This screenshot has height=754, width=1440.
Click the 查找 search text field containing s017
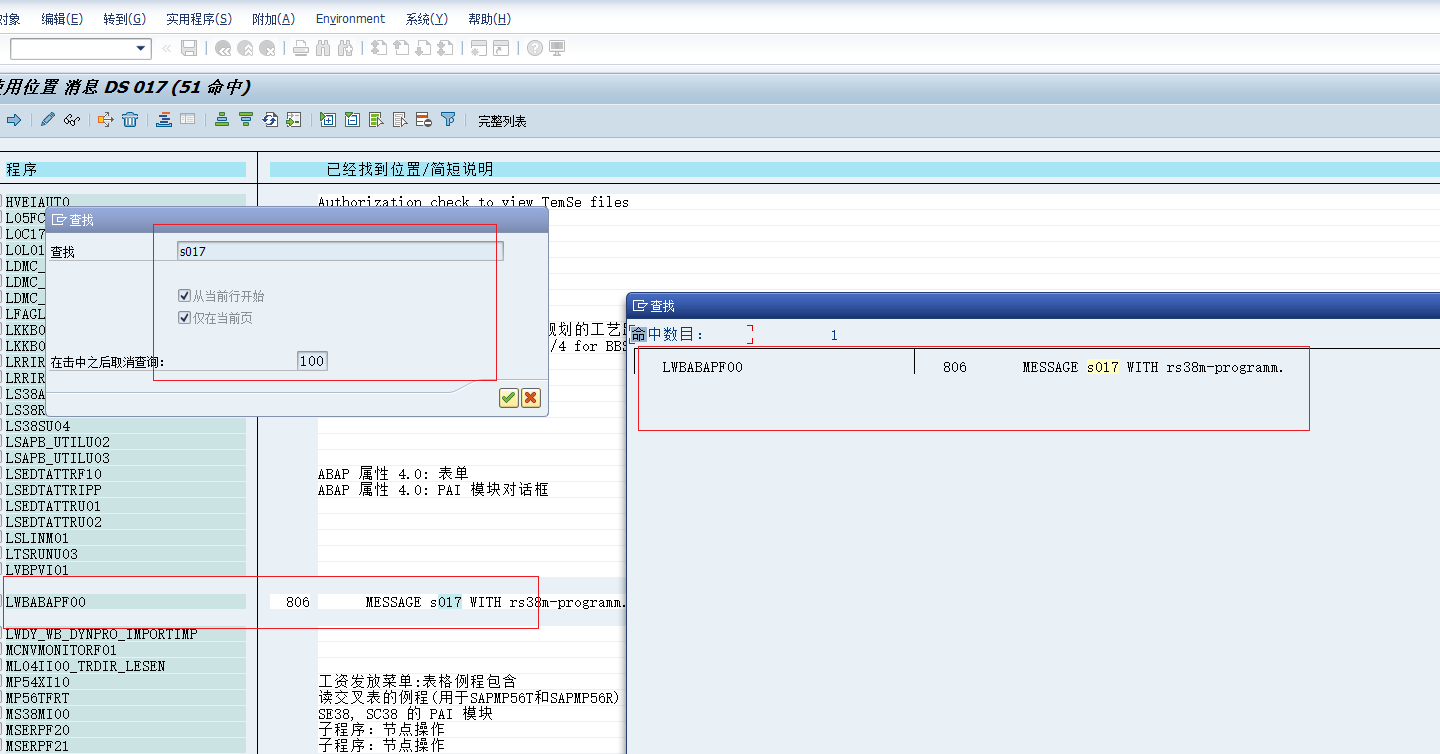pyautogui.click(x=340, y=251)
